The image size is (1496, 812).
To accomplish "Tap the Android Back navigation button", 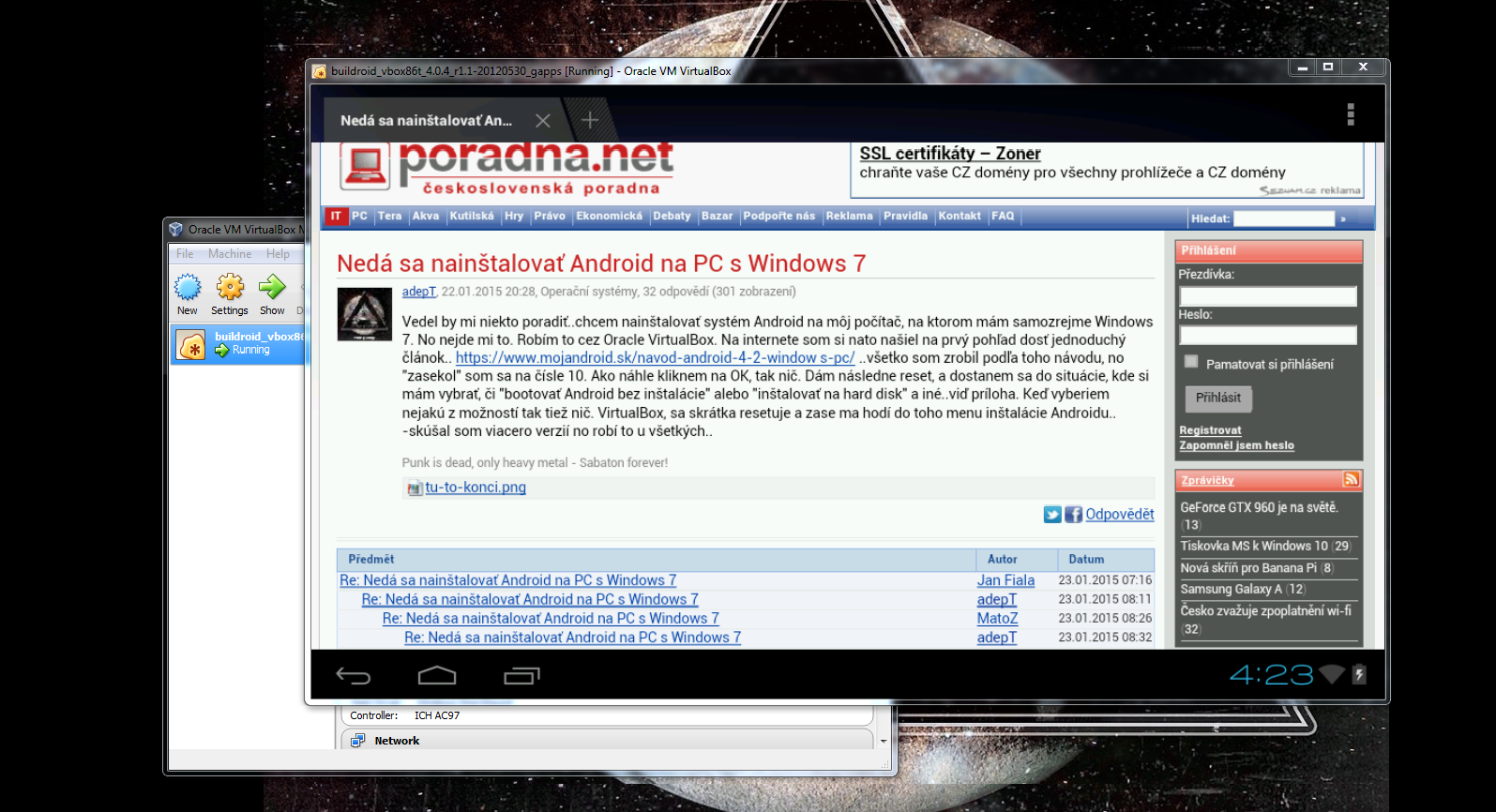I will (354, 676).
